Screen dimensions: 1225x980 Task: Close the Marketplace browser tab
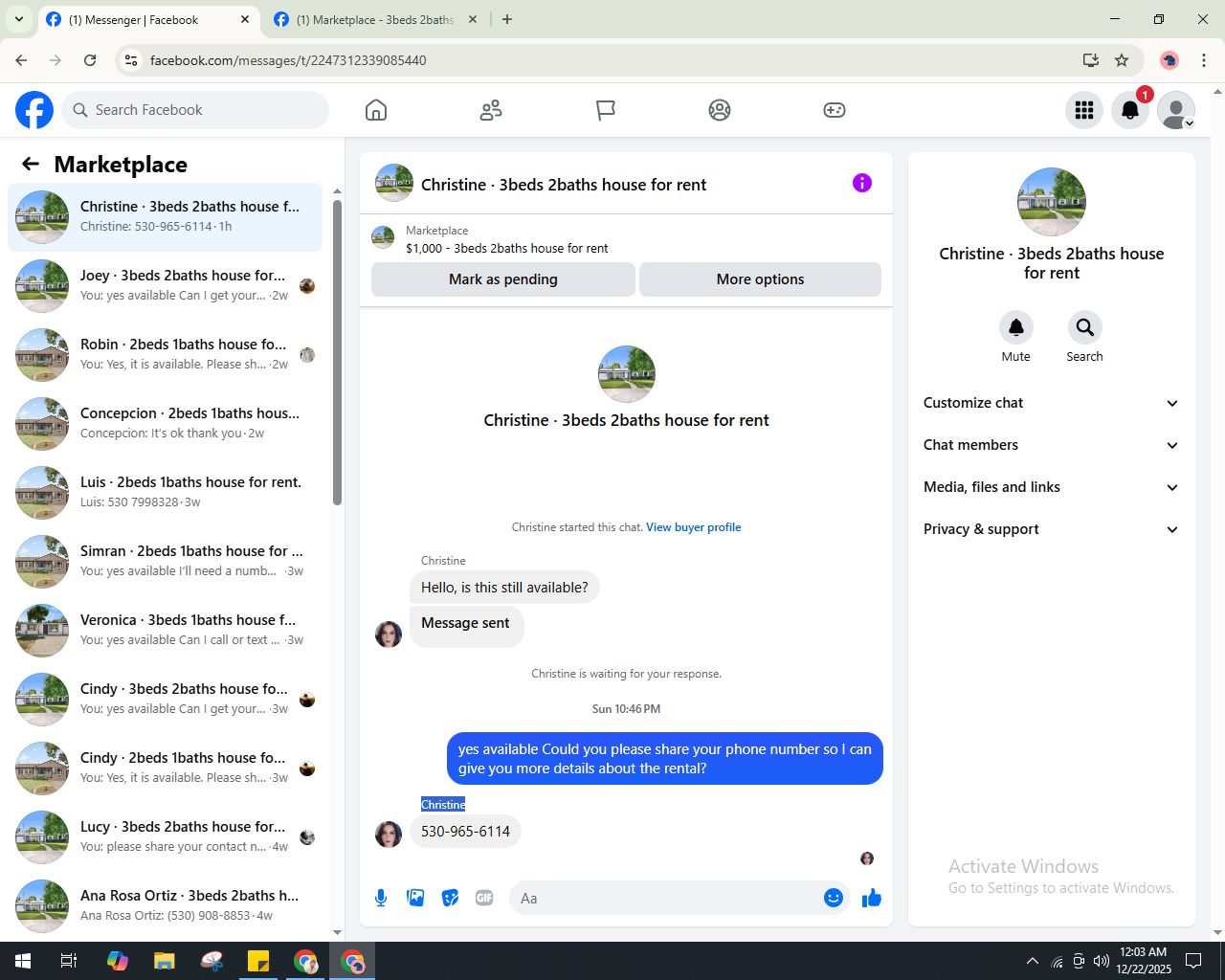pyautogui.click(x=472, y=19)
